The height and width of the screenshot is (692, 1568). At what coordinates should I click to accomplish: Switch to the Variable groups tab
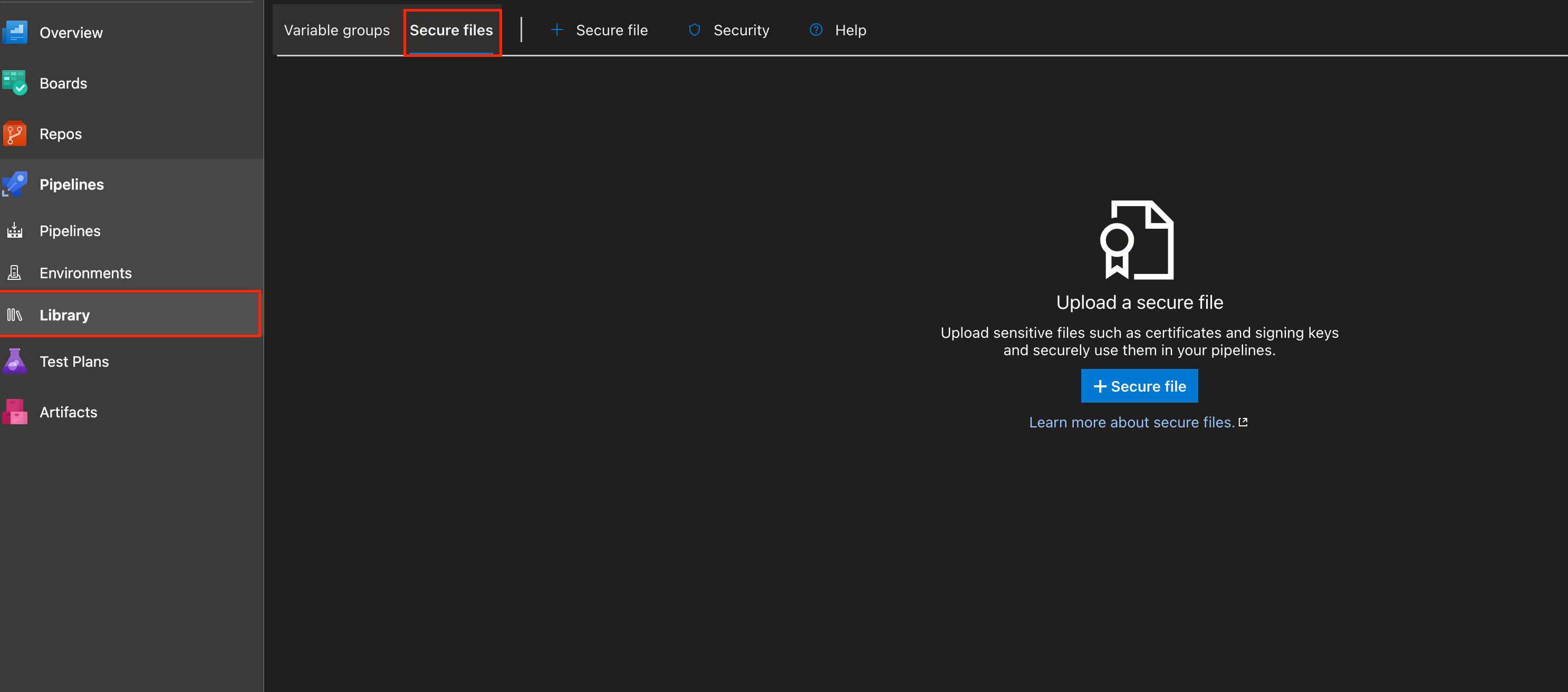click(x=336, y=31)
